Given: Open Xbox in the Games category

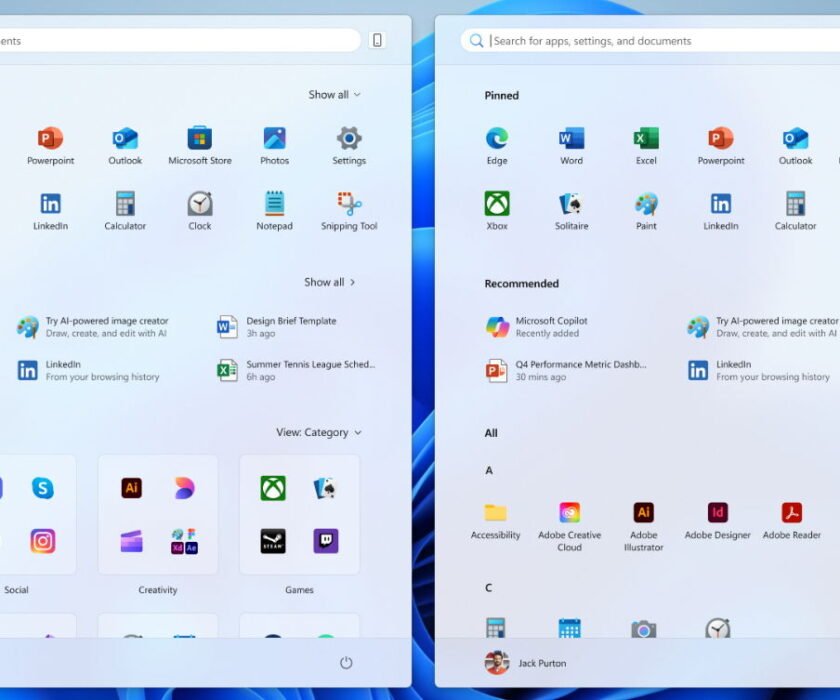Looking at the screenshot, I should pos(273,488).
